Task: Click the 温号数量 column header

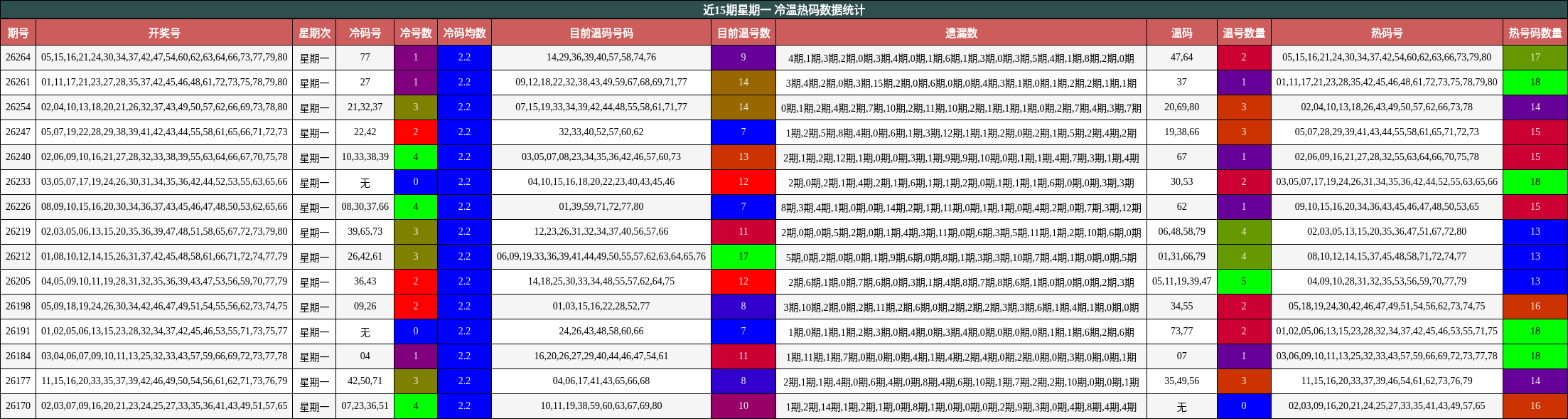Action: (x=1244, y=33)
